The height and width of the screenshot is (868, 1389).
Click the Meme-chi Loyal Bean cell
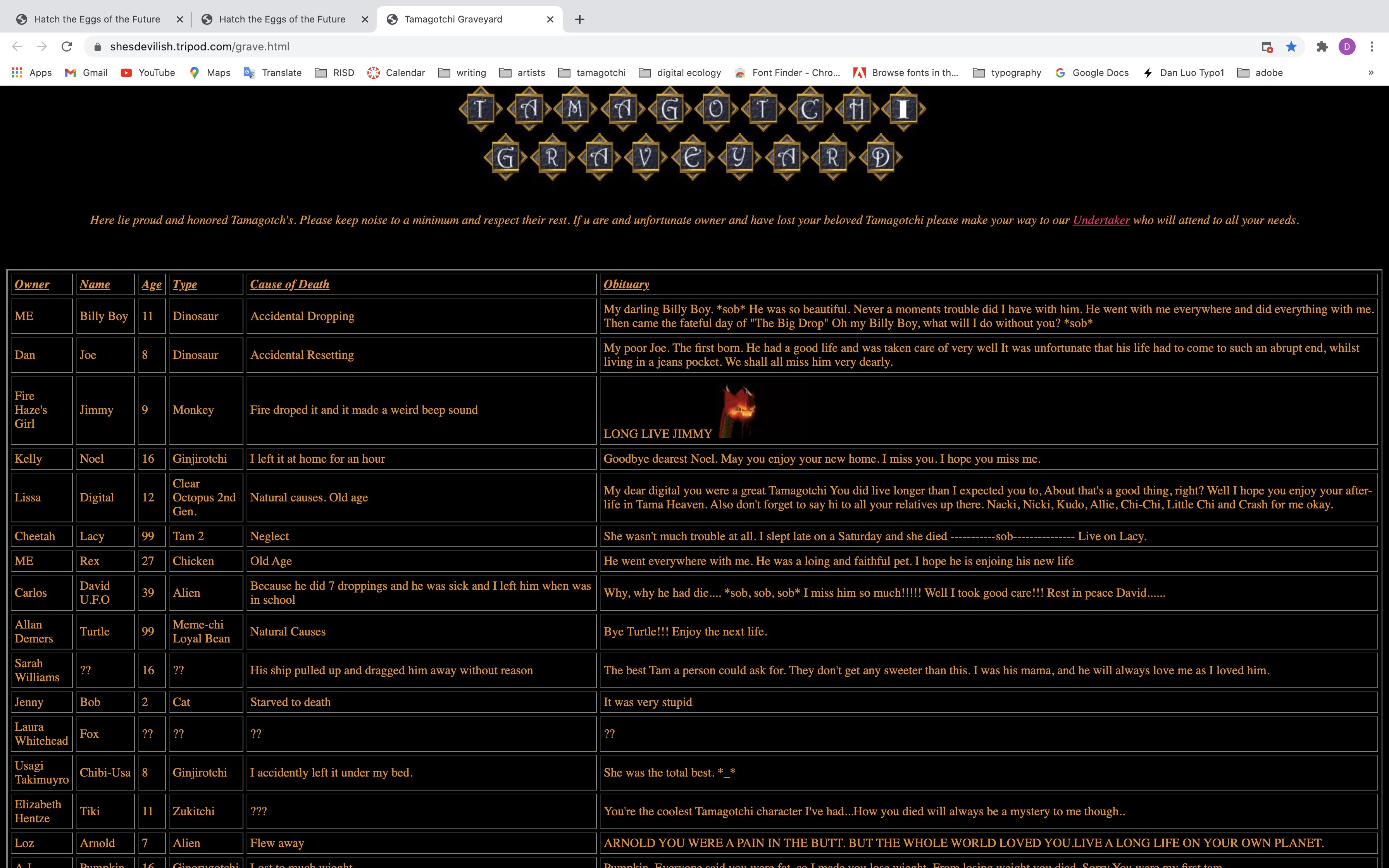point(206,632)
